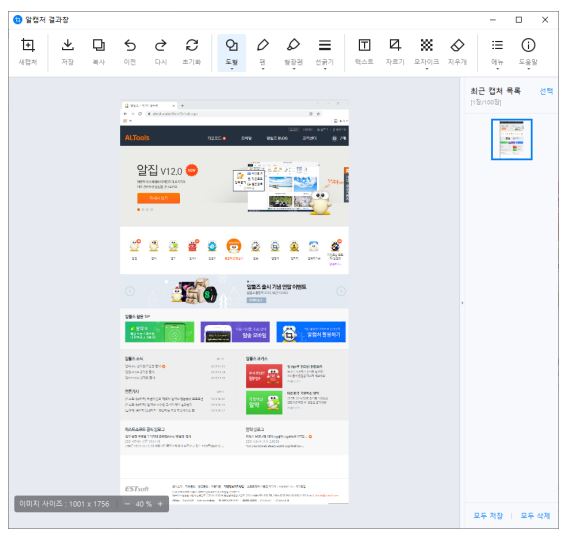
Task: Minimize the ALCapture result window
Action: click(493, 20)
